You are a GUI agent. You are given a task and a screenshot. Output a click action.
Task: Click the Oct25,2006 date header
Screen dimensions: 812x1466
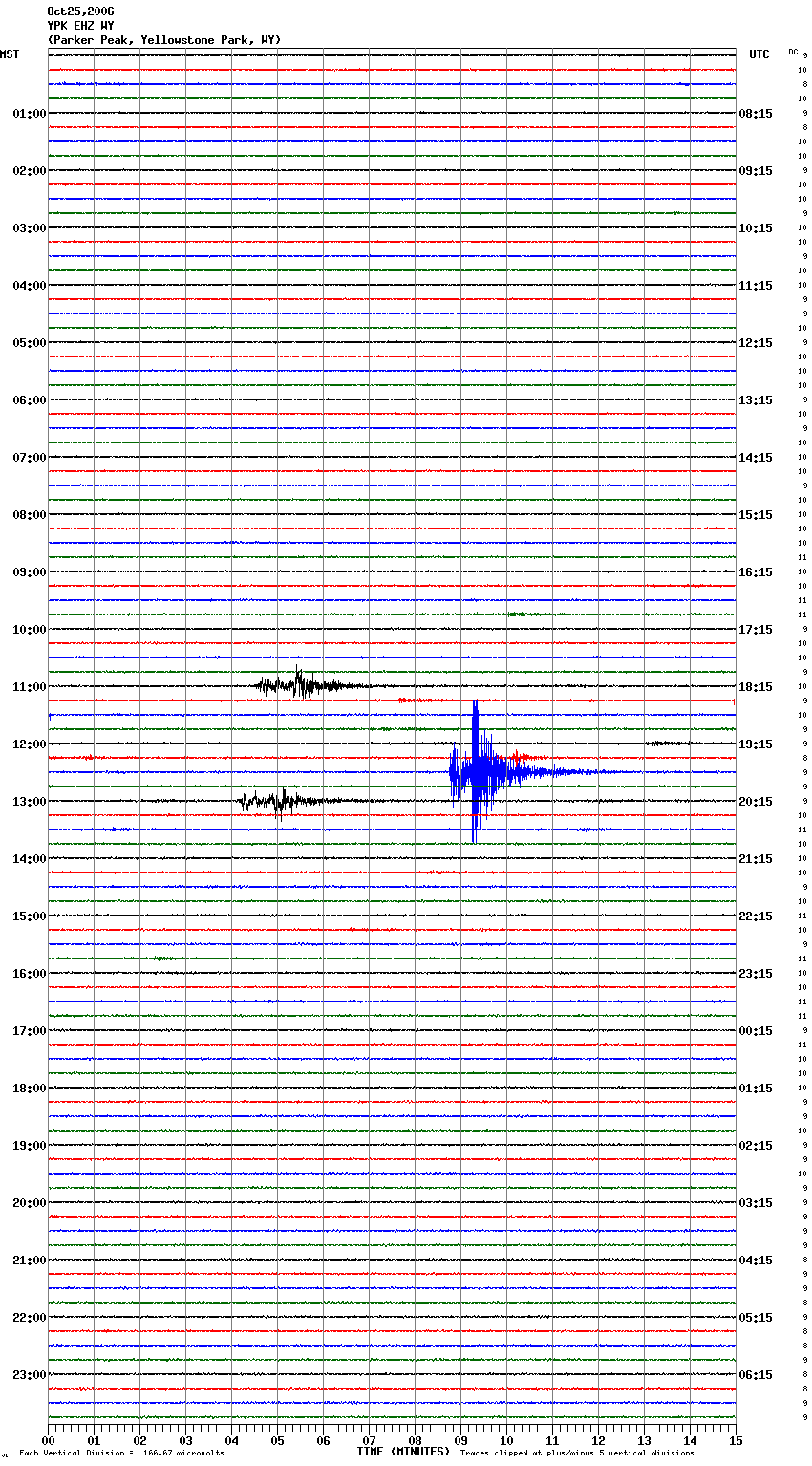coord(80,11)
